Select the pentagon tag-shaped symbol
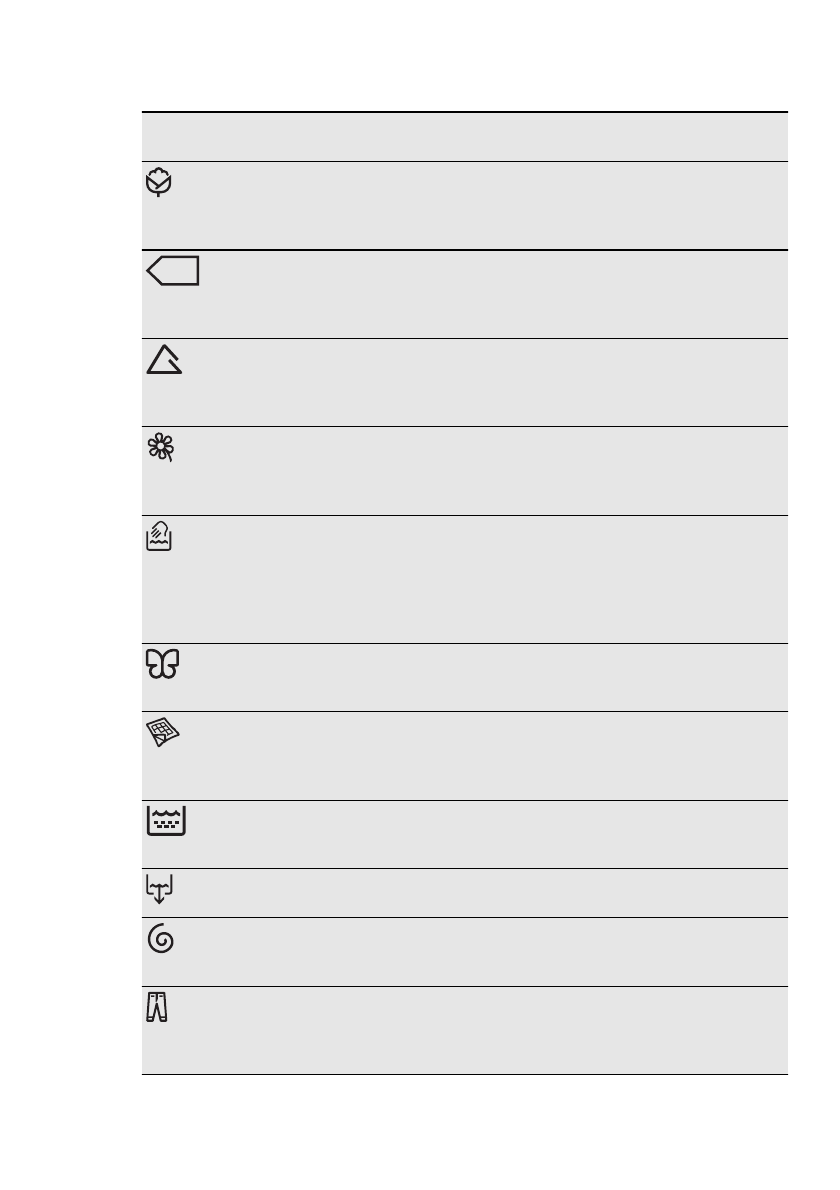 (172, 271)
